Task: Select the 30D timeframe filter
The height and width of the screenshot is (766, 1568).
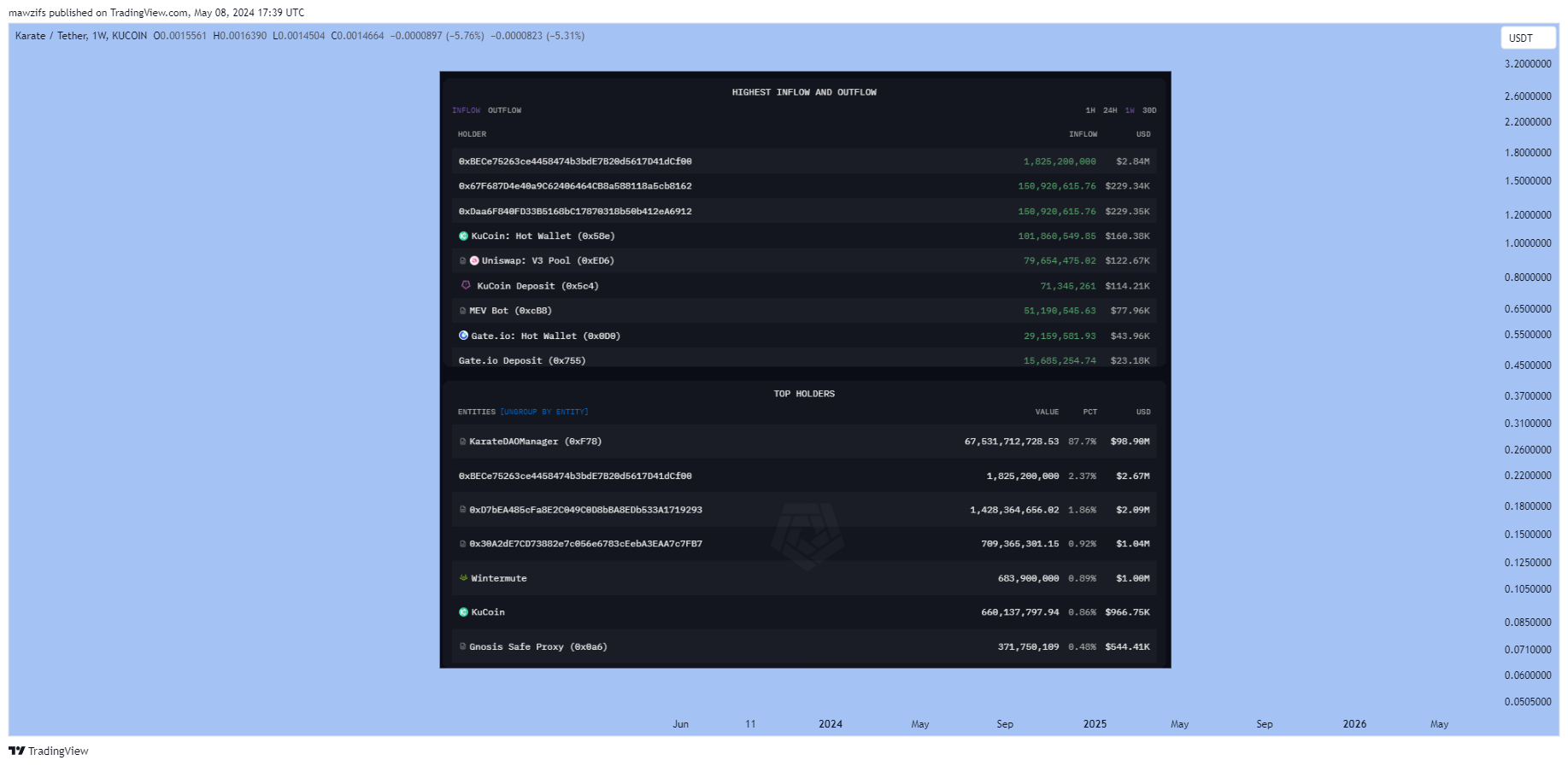Action: 1149,110
